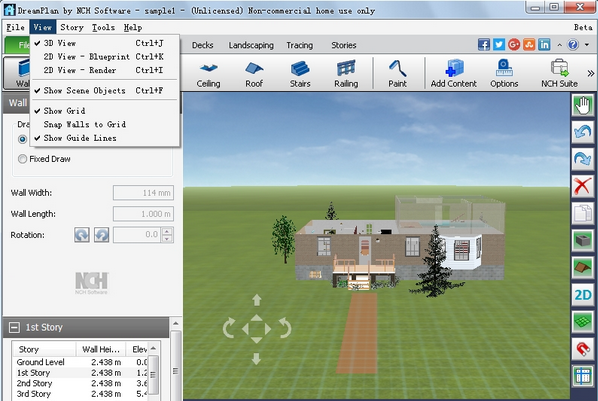Open the File menu
The image size is (598, 401).
[15, 27]
